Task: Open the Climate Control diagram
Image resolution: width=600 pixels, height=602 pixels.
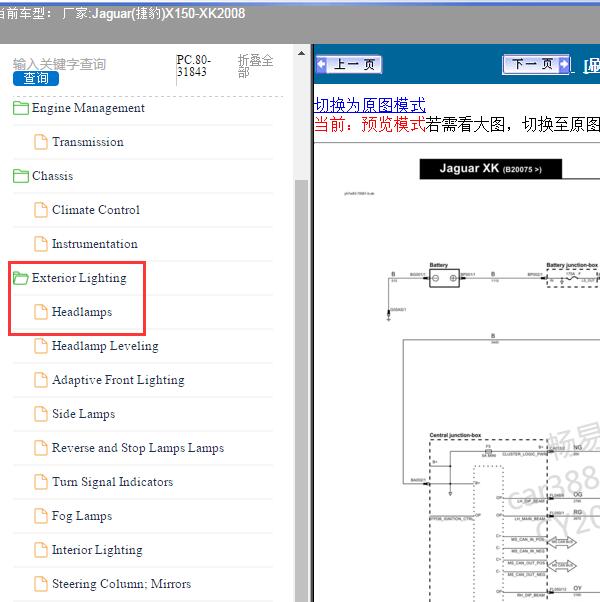Action: [x=96, y=210]
